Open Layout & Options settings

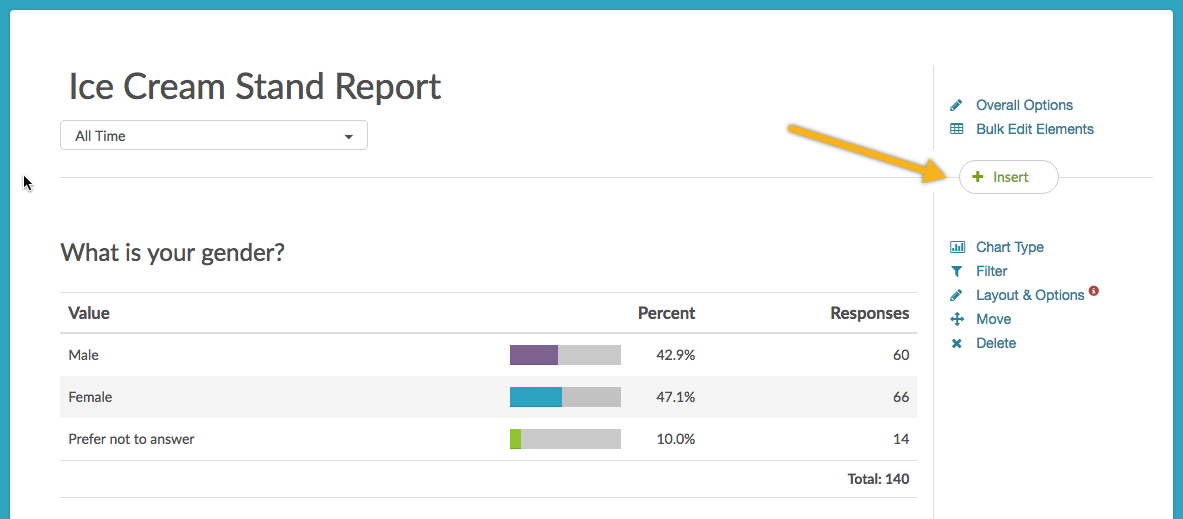tap(1030, 295)
